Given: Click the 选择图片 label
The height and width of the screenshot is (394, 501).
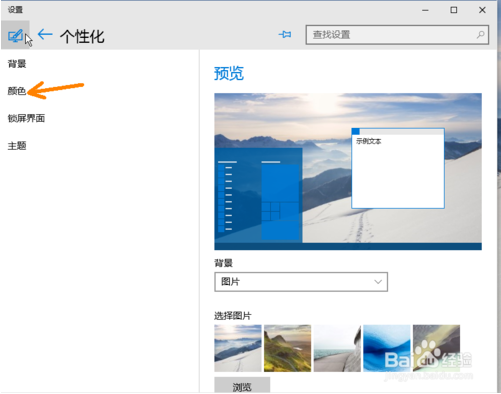Looking at the screenshot, I should (x=233, y=315).
